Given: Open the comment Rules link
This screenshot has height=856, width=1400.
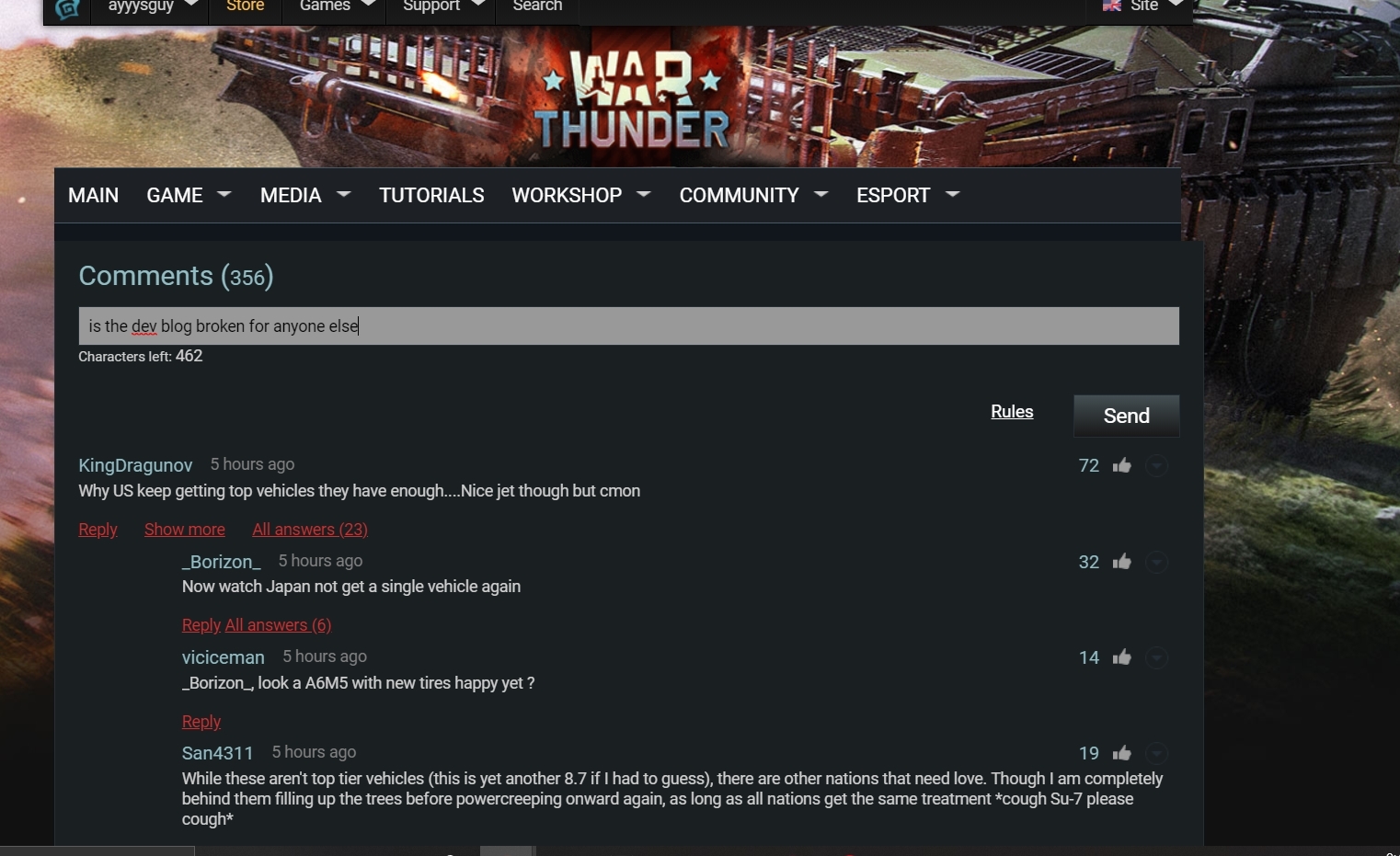Looking at the screenshot, I should click(1012, 412).
